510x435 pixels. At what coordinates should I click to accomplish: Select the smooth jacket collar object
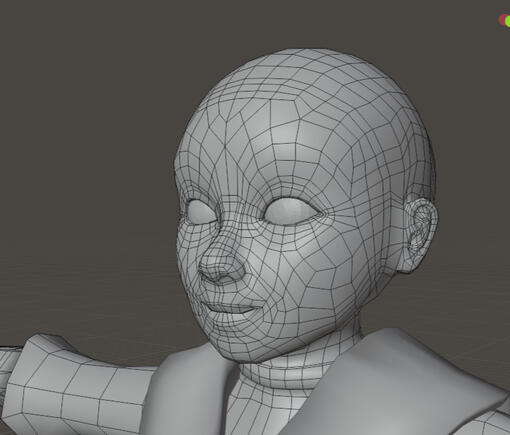pyautogui.click(x=383, y=383)
